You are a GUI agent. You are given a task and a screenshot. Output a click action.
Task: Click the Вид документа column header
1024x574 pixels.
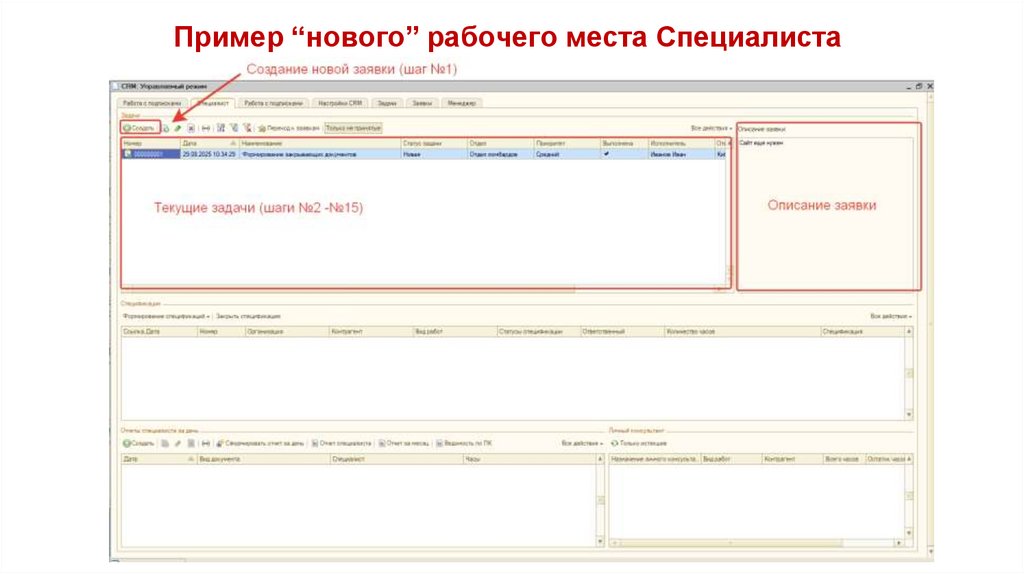[x=264, y=459]
